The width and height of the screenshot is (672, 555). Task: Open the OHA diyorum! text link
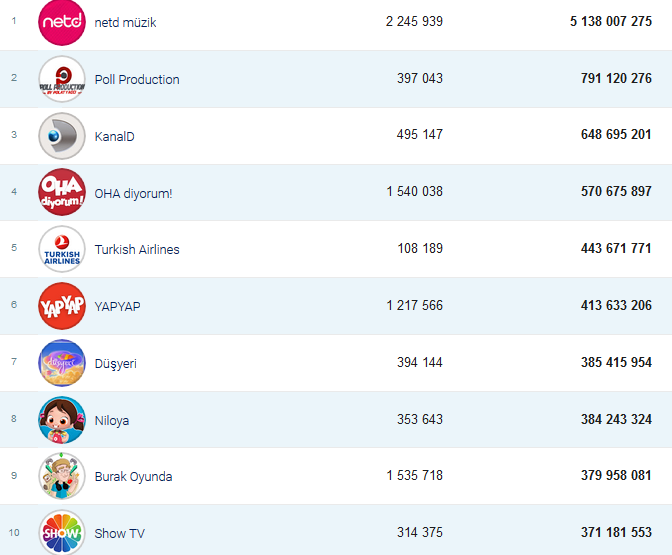point(133,193)
